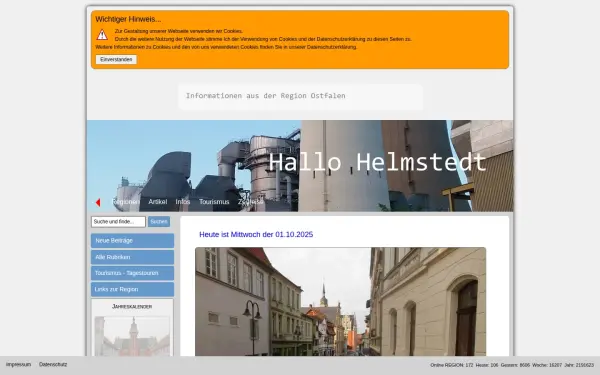Viewport: 600px width, 375px height.
Task: Open the Tourismus menu
Action: (214, 202)
